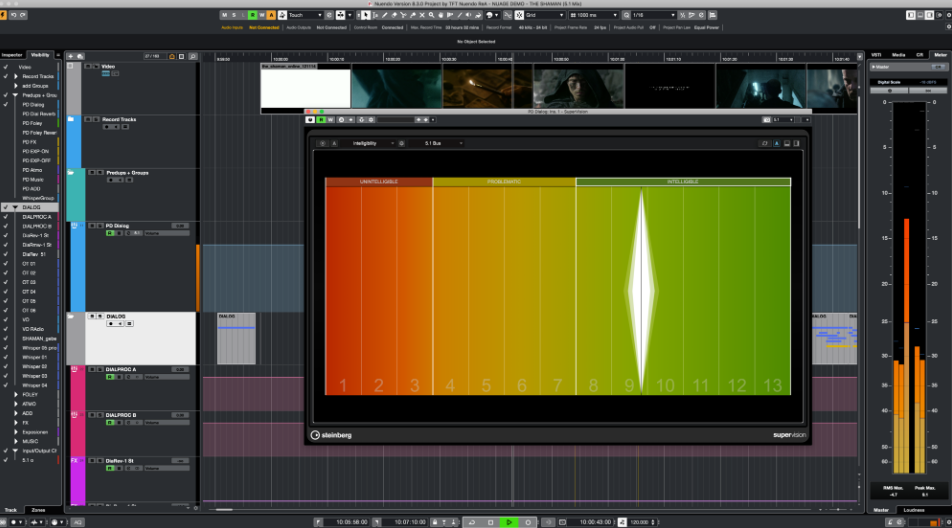Click left locator time 10:05:58:00

tap(352, 522)
